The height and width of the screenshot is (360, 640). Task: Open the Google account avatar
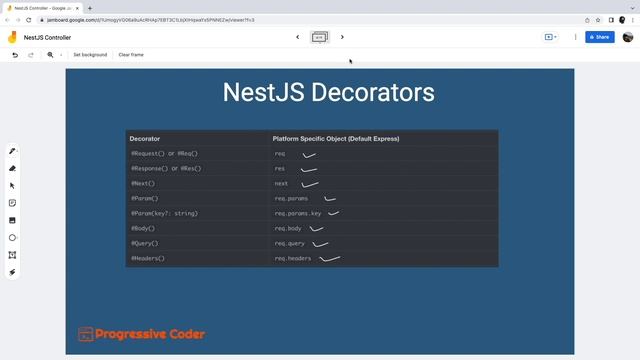[x=628, y=37]
